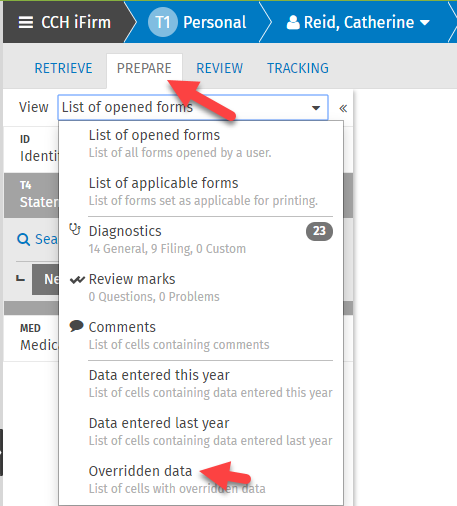Click the Comments speech bubble icon
Image resolution: width=457 pixels, height=506 pixels.
76,326
